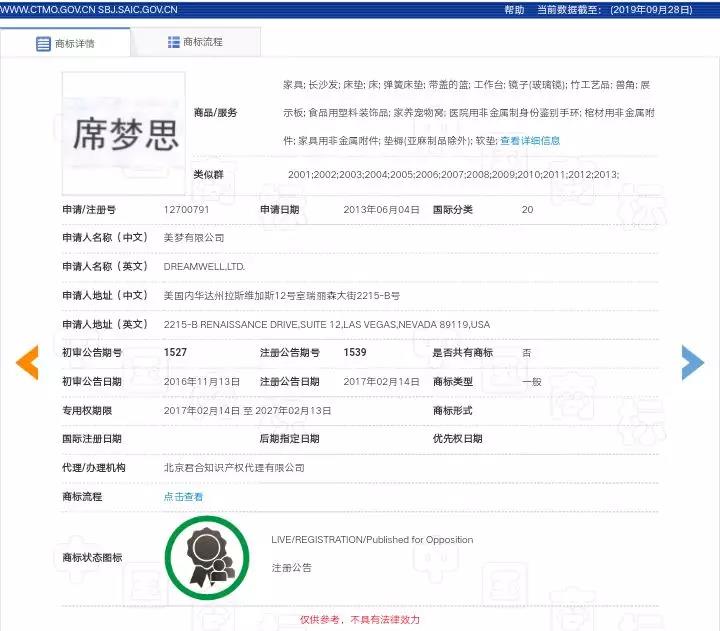Click the applicant name DREAMWELL,LTD.
Viewport: 720px width, 631px height.
point(204,267)
